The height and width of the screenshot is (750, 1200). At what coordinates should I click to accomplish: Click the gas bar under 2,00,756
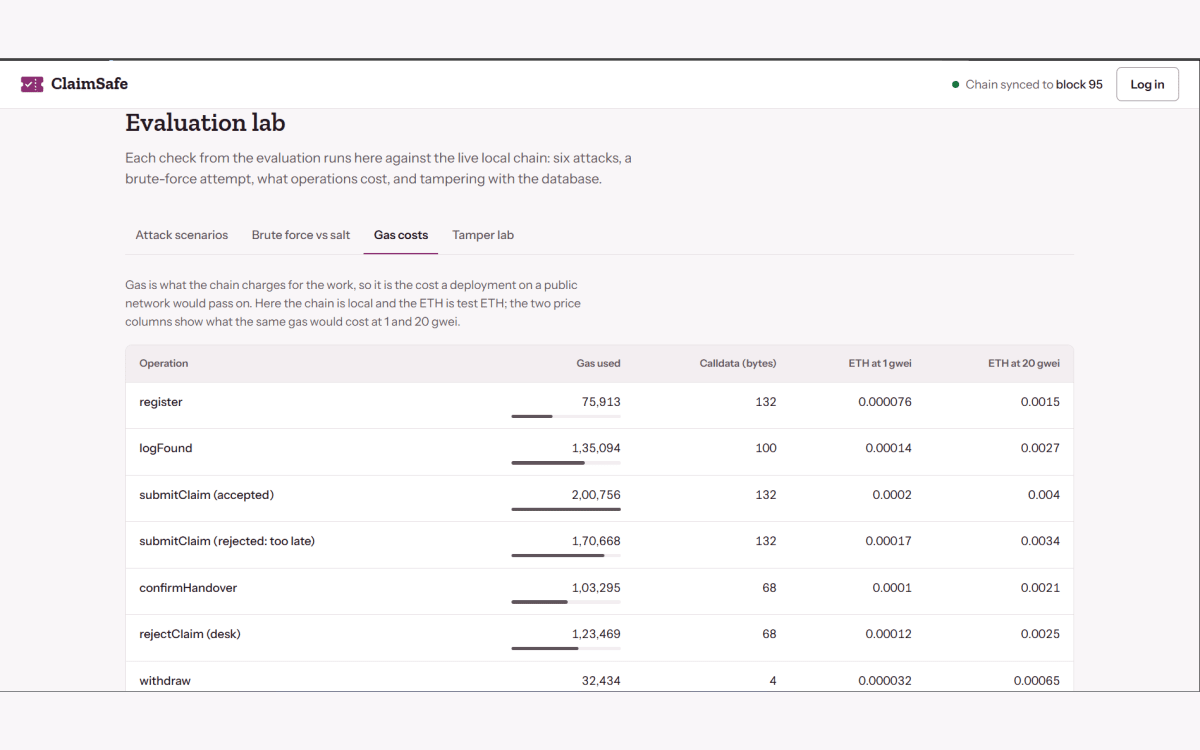click(x=566, y=509)
